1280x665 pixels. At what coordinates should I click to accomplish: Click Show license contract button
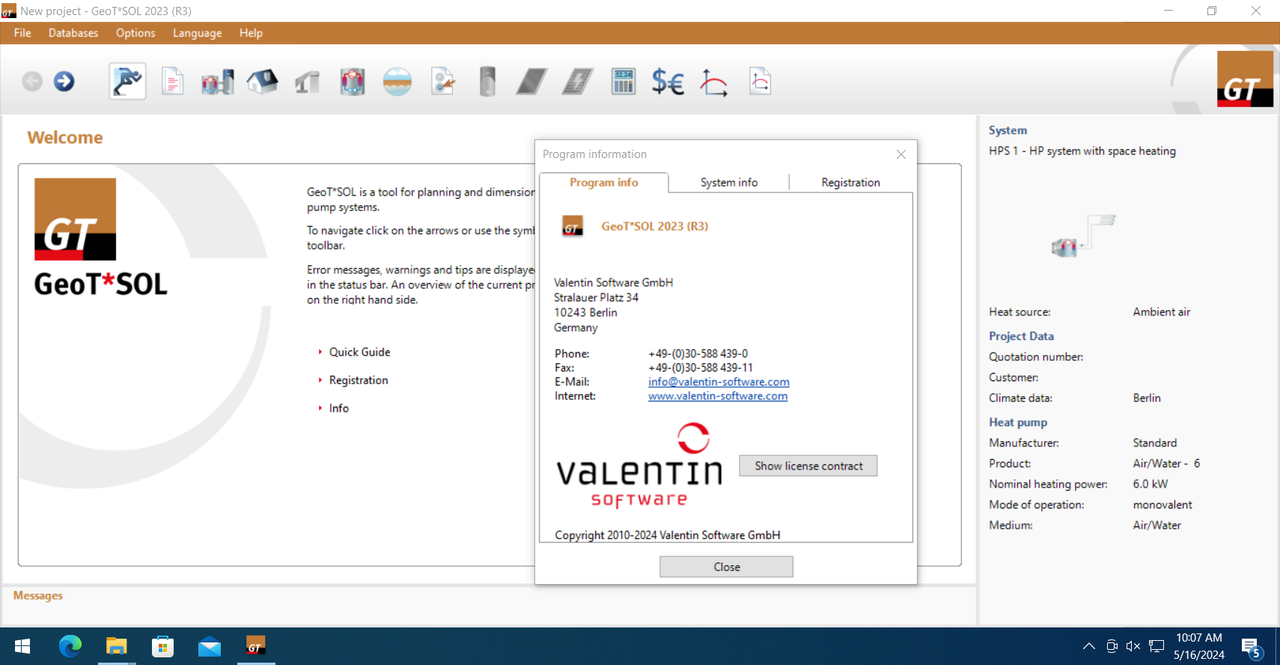coord(808,466)
